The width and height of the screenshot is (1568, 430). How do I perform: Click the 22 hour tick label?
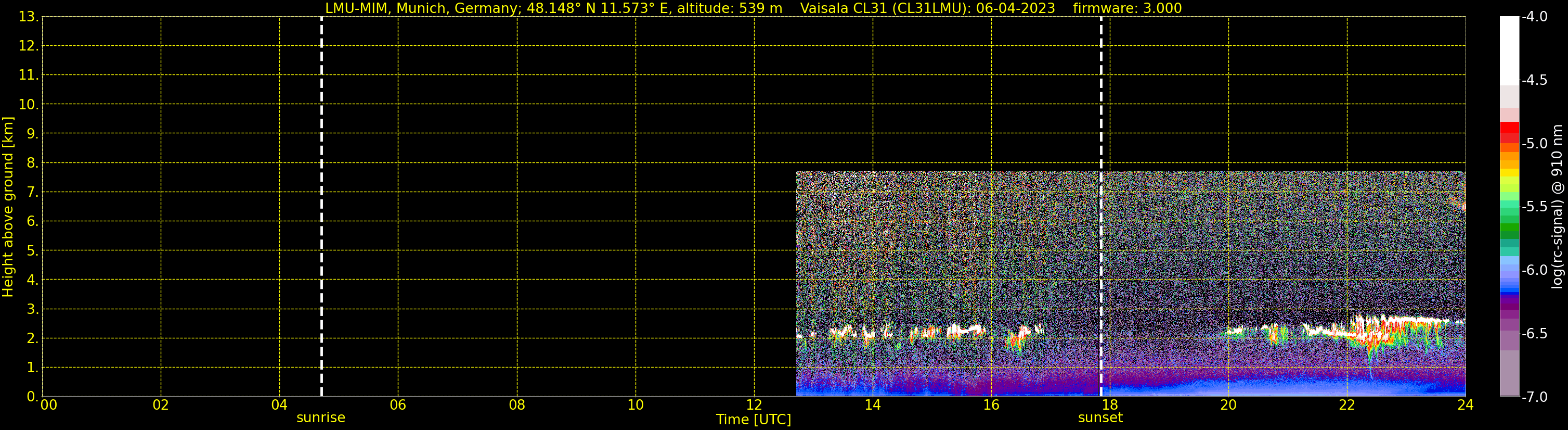click(x=1347, y=405)
